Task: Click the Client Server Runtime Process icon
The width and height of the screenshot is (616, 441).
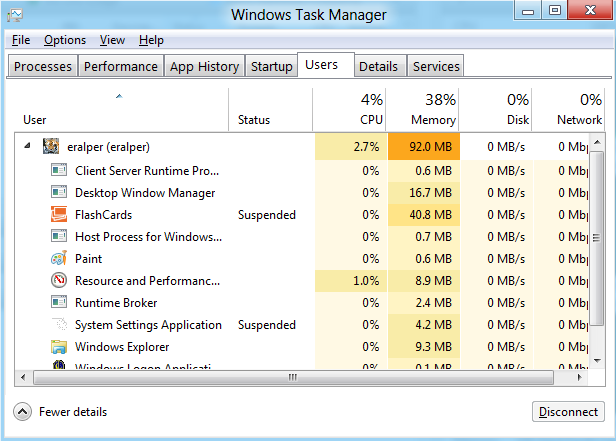Action: [x=59, y=170]
